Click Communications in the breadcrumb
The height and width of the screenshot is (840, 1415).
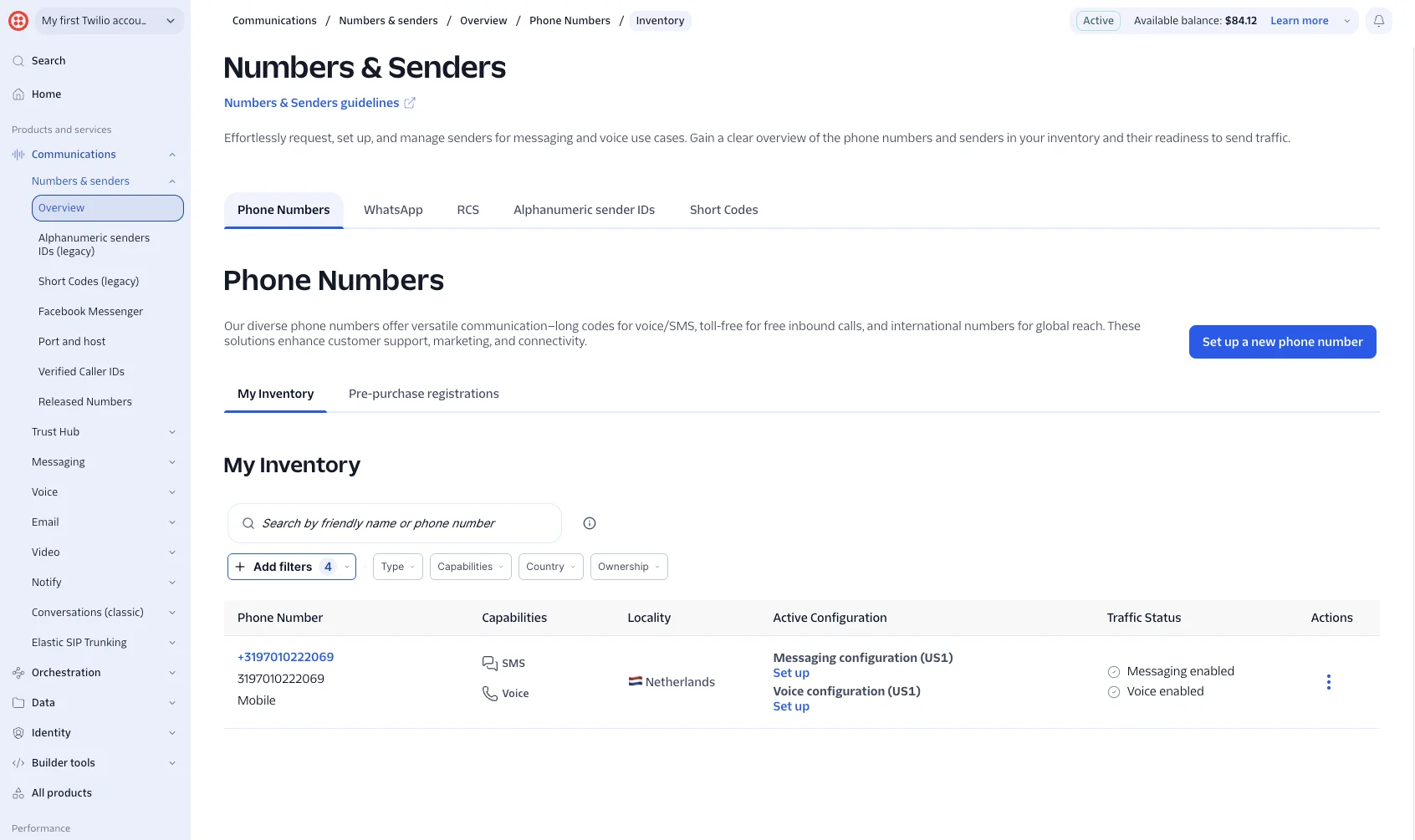tap(274, 21)
